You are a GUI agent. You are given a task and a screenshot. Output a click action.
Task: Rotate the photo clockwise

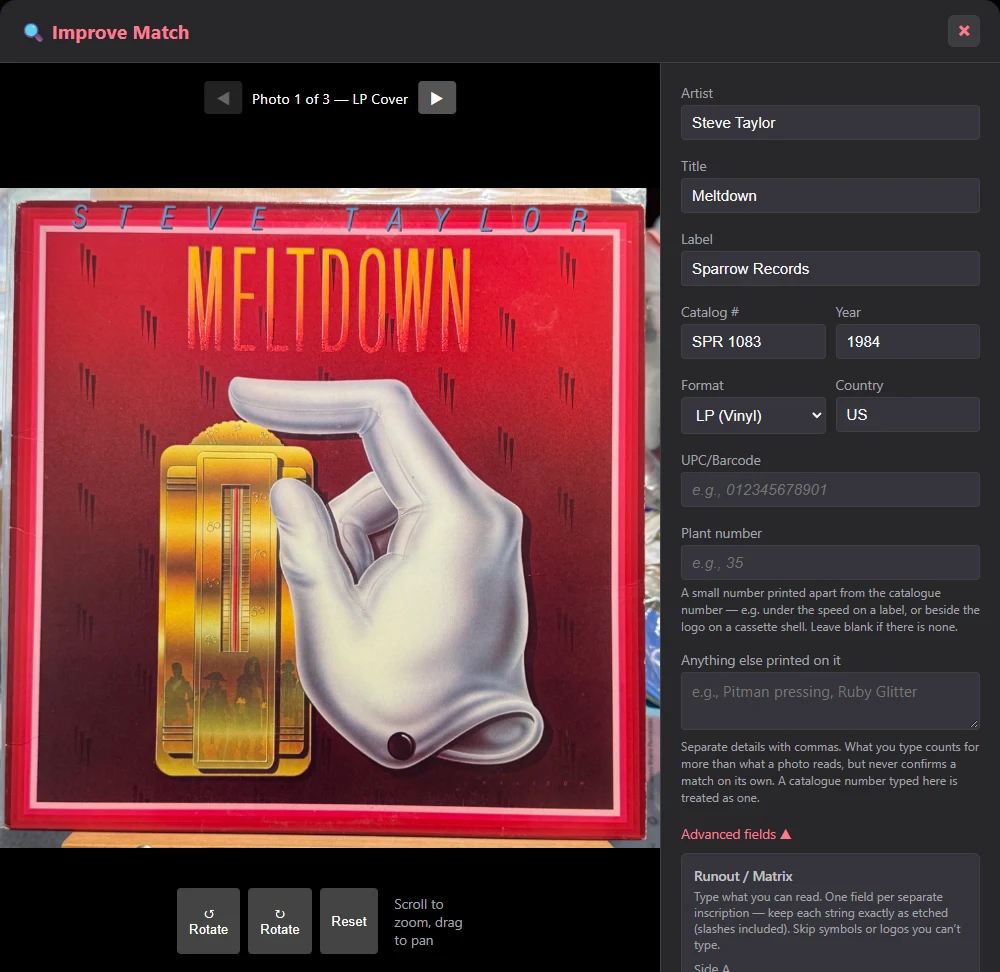(x=280, y=921)
